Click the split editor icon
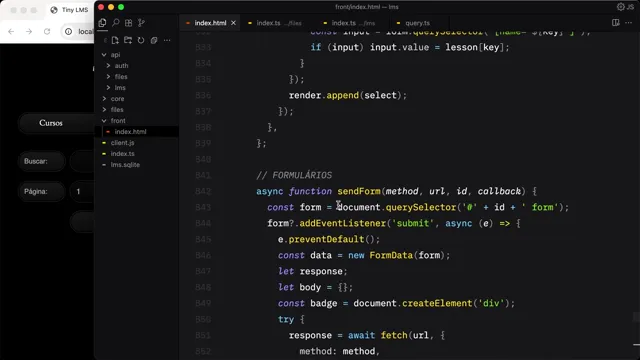640x360 pixels. [616, 22]
